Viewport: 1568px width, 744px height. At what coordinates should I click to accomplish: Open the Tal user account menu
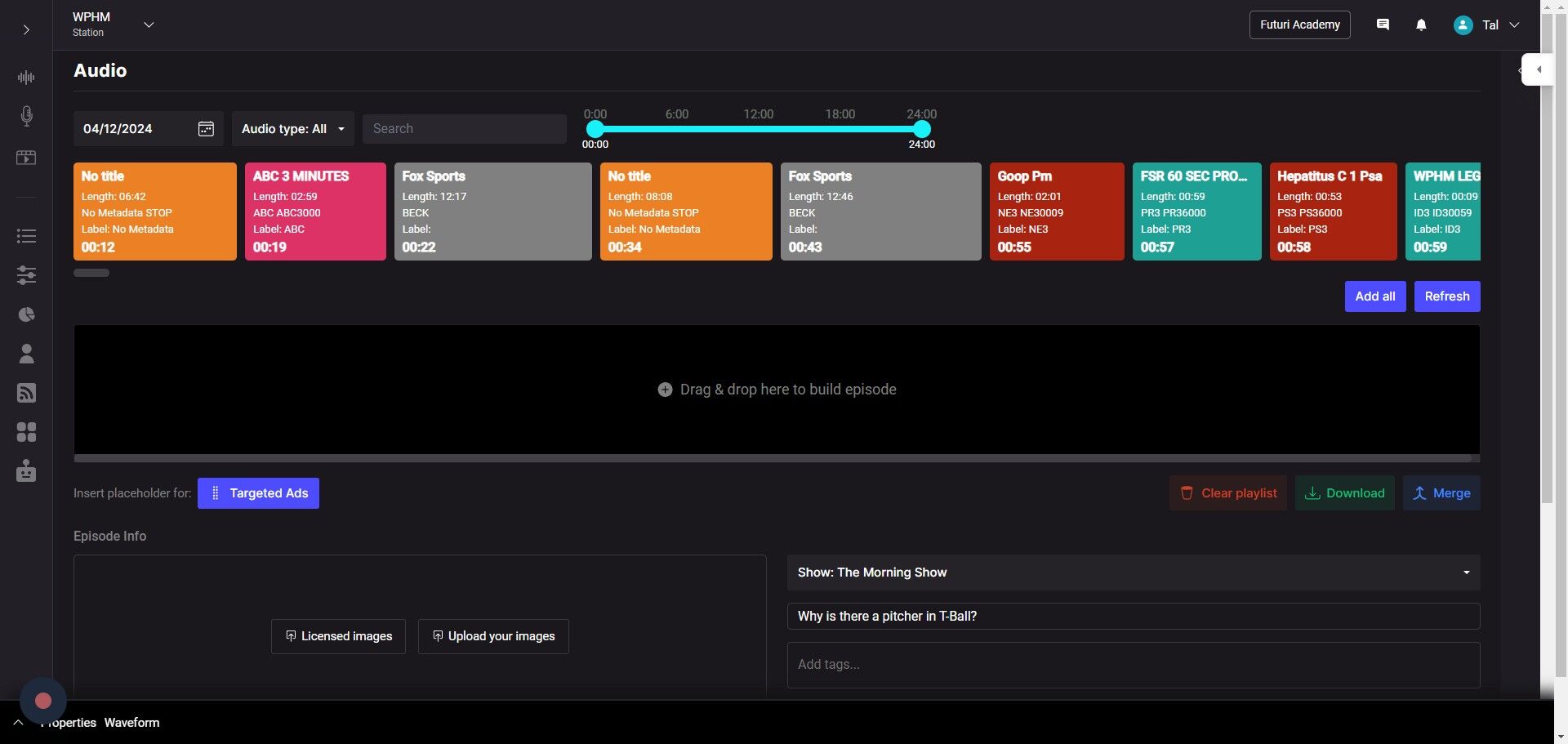coord(1486,25)
